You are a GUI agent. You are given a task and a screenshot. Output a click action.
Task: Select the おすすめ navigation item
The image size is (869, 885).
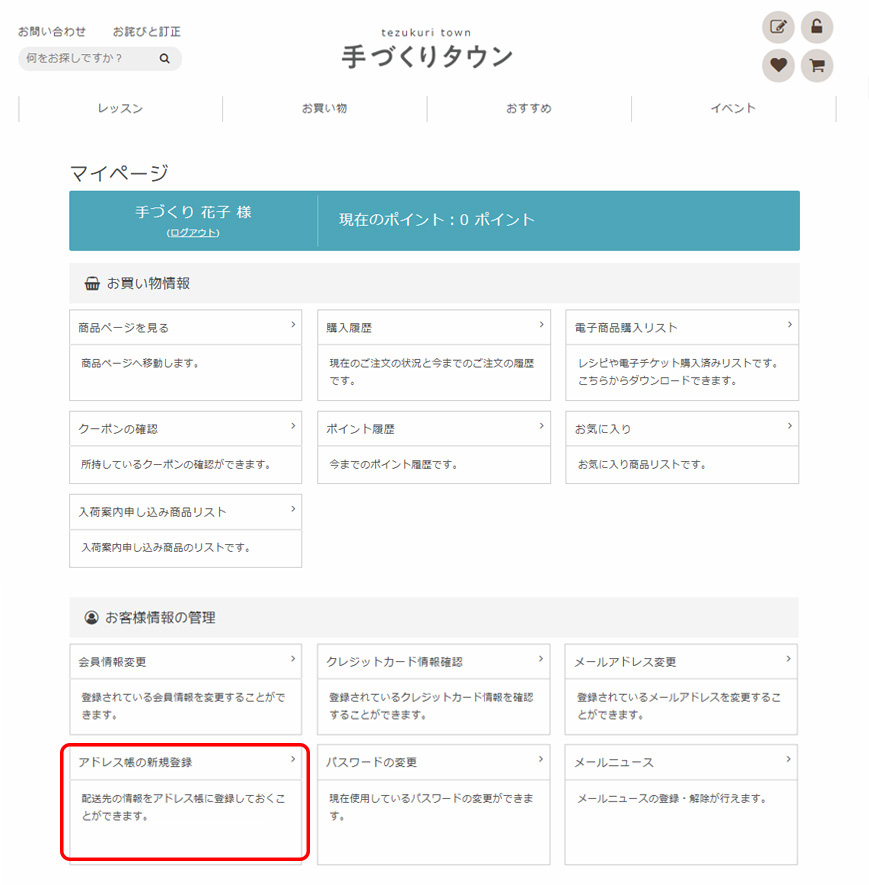pos(528,108)
